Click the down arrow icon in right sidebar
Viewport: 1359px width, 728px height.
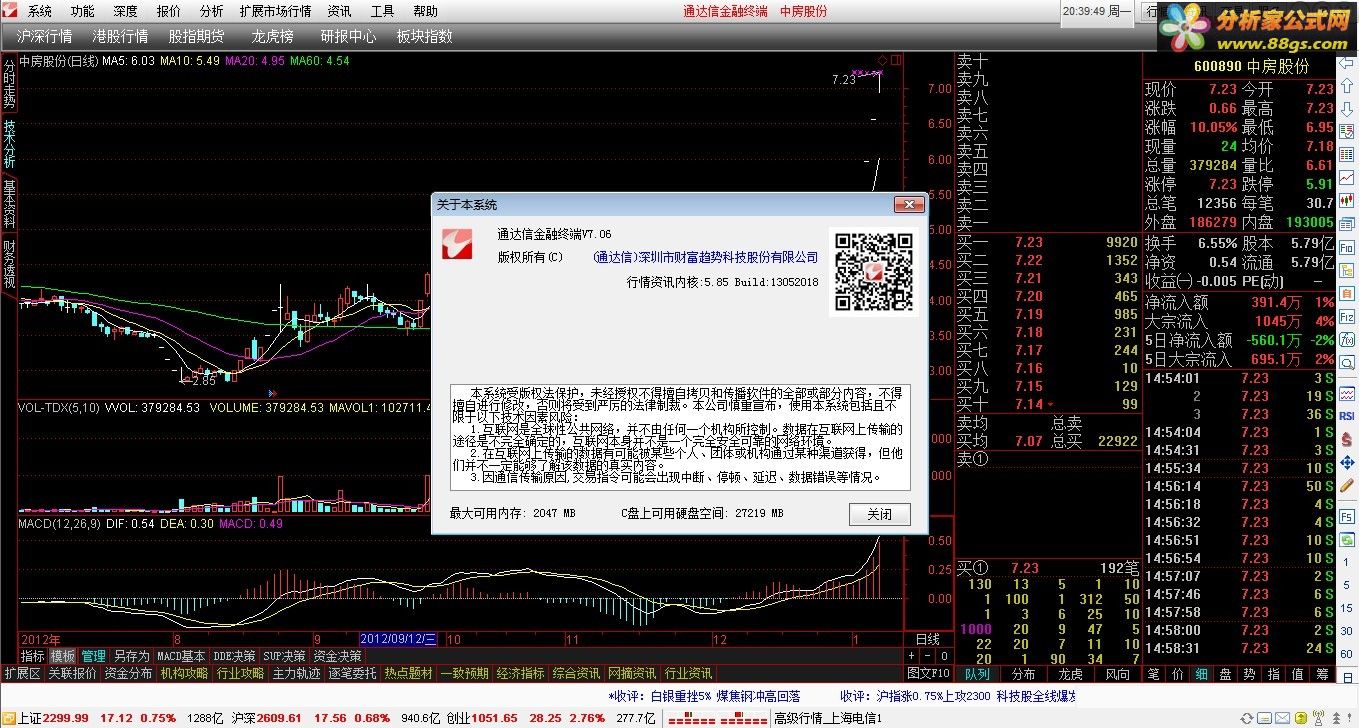(1346, 109)
